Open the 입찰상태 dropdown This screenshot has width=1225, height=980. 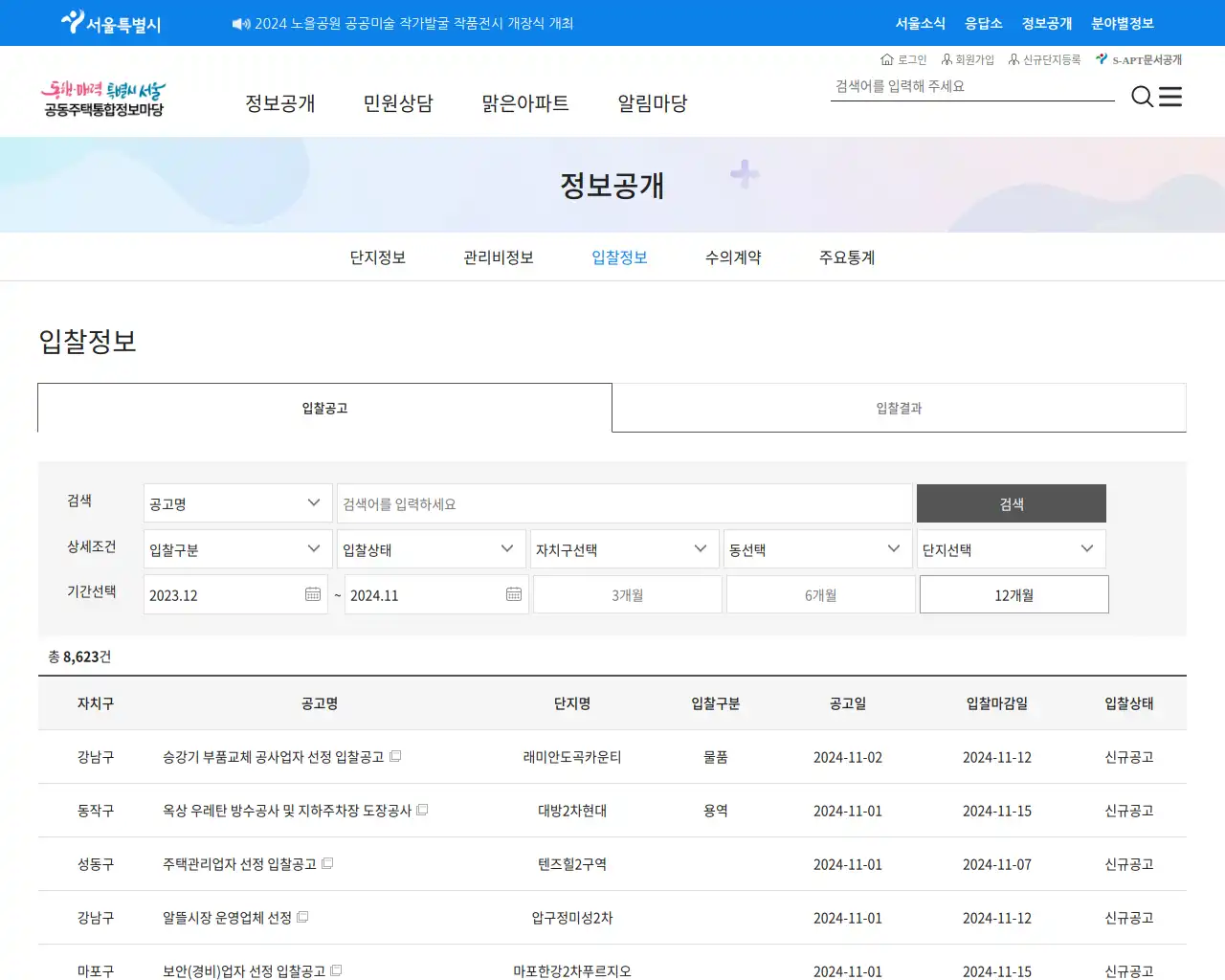tap(431, 548)
